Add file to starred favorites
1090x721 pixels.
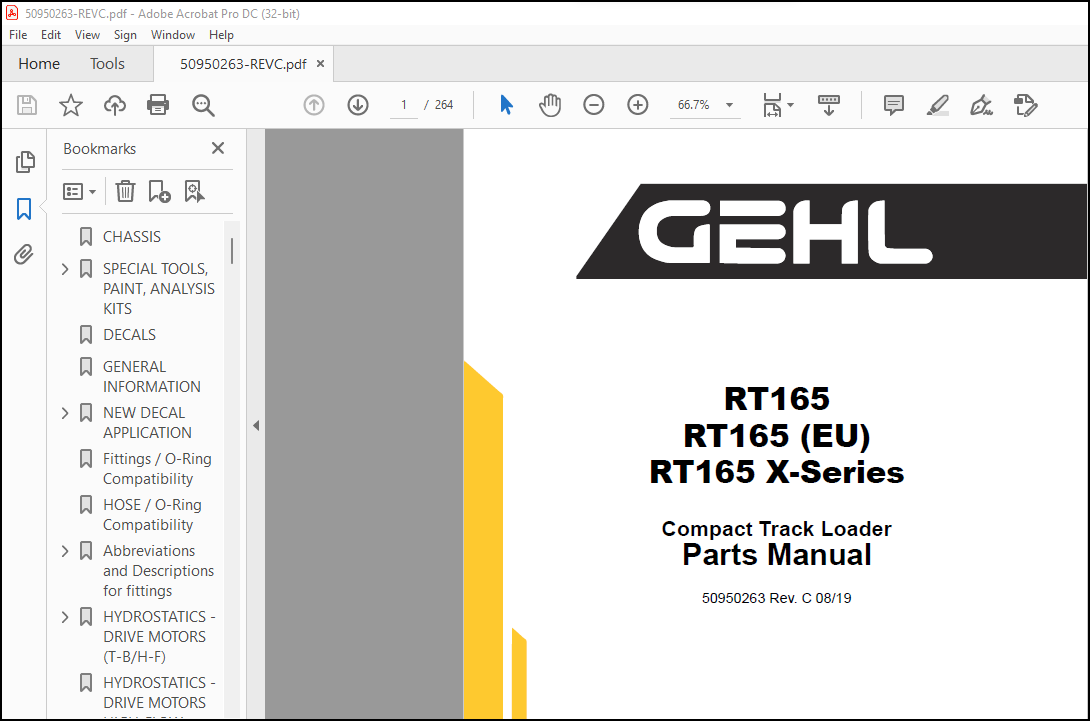(x=70, y=105)
